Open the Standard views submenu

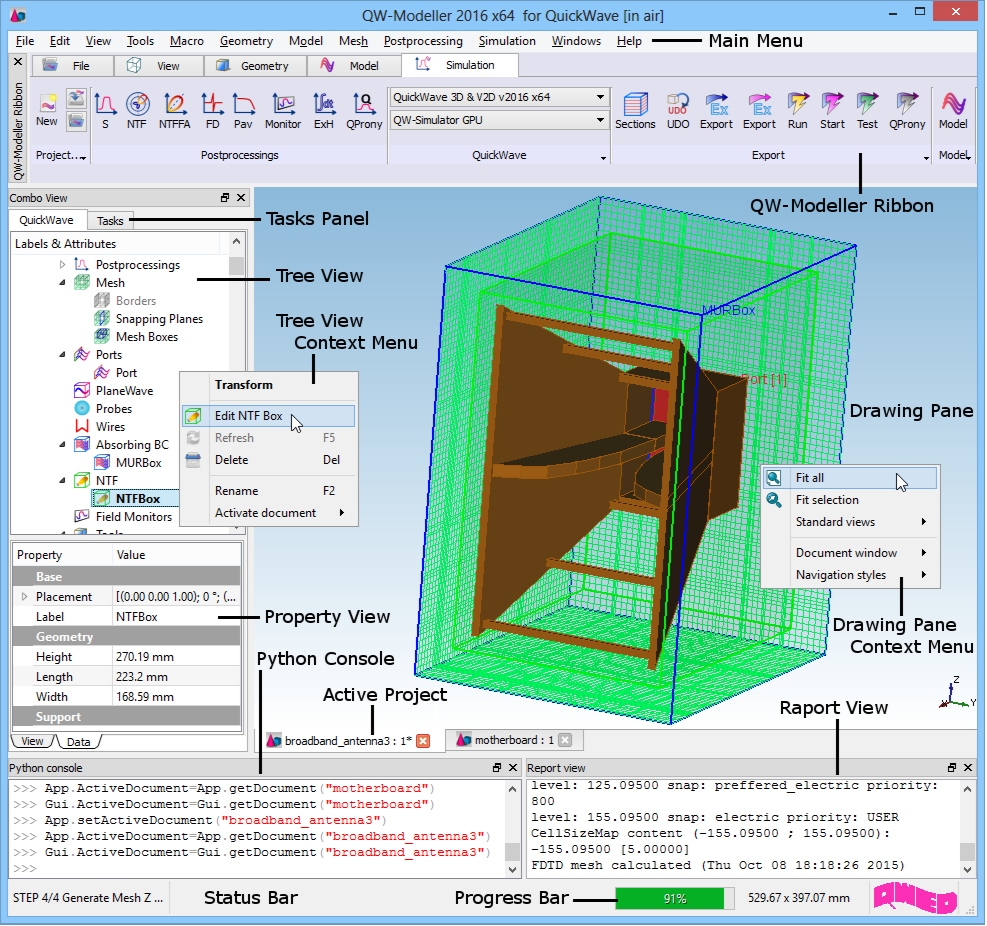[x=850, y=521]
